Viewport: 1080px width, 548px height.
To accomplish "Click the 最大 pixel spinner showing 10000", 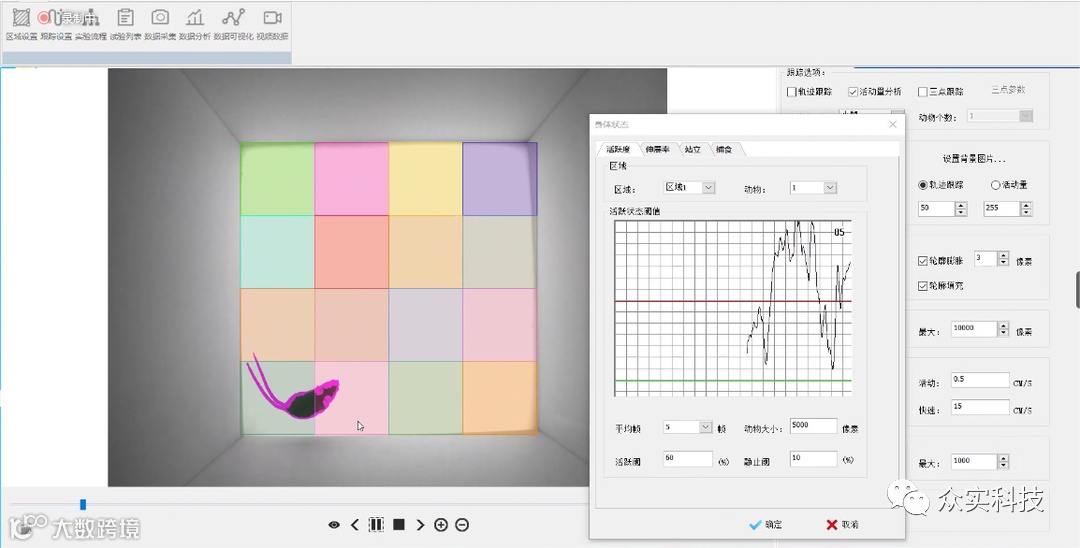I will click(x=979, y=329).
